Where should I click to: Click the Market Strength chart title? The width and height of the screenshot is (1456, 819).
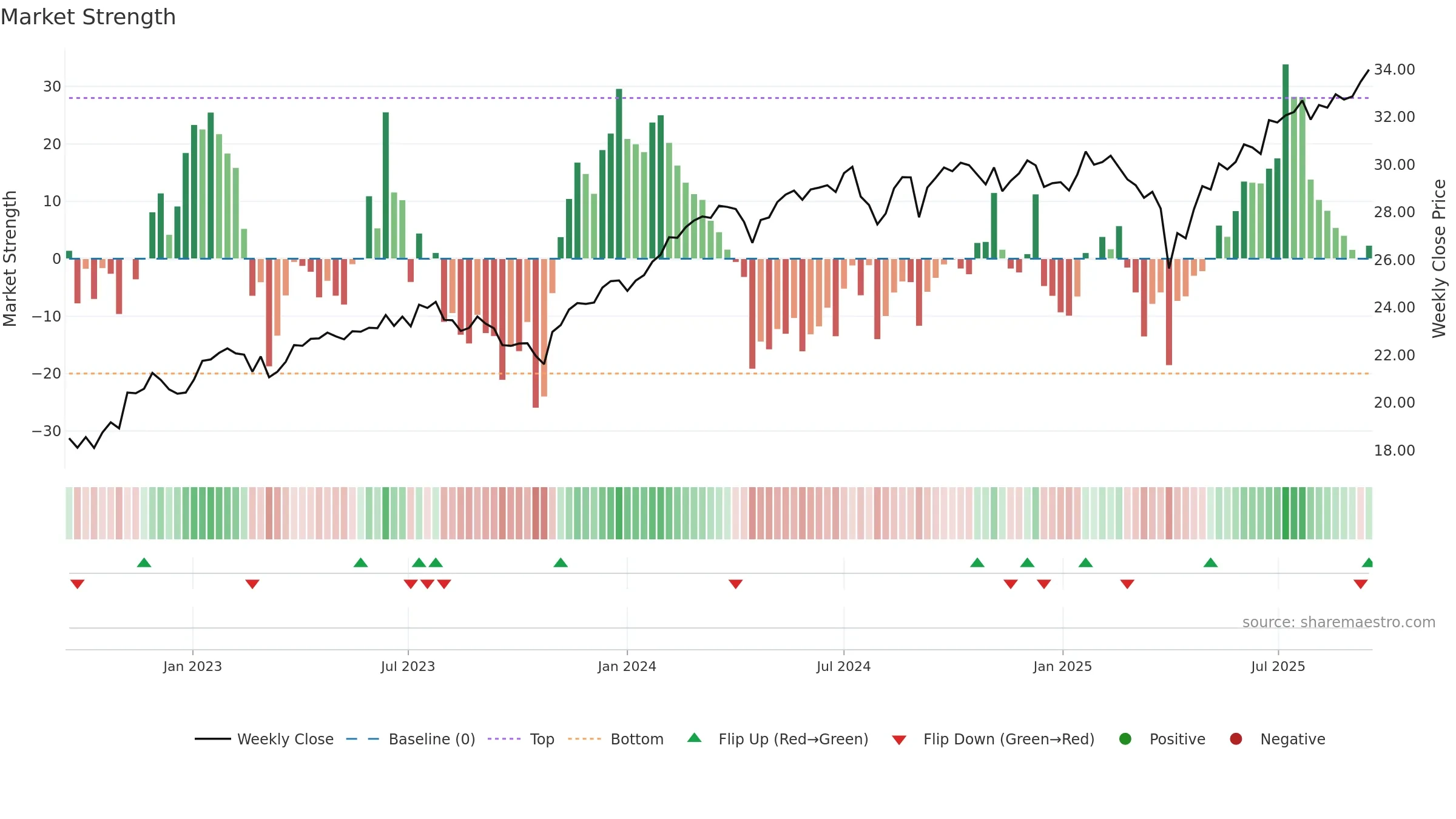[88, 17]
